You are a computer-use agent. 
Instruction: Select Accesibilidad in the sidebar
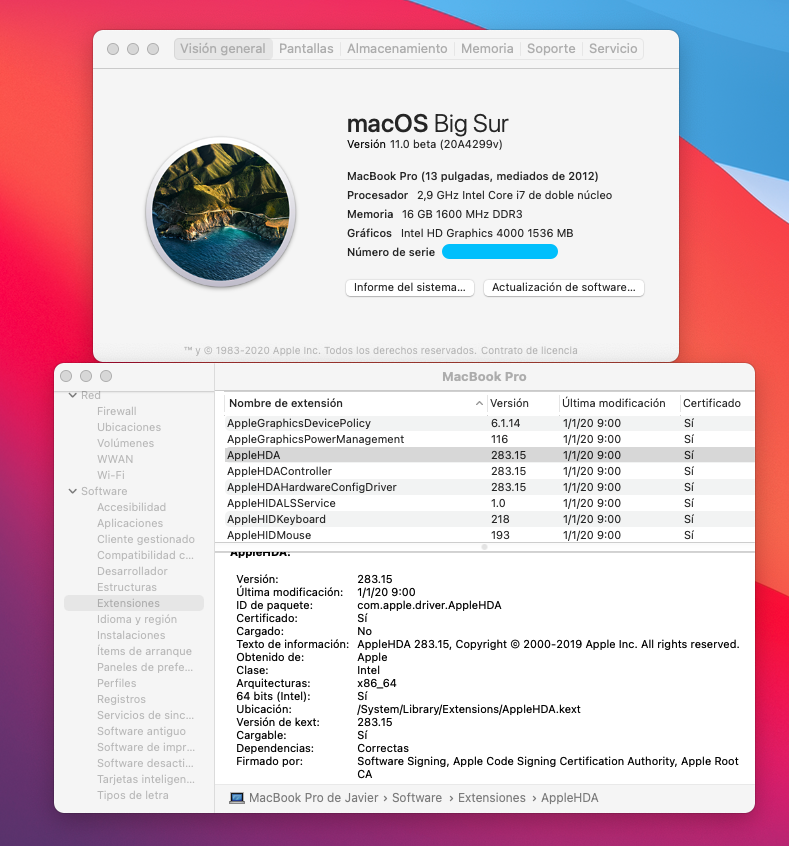click(131, 507)
